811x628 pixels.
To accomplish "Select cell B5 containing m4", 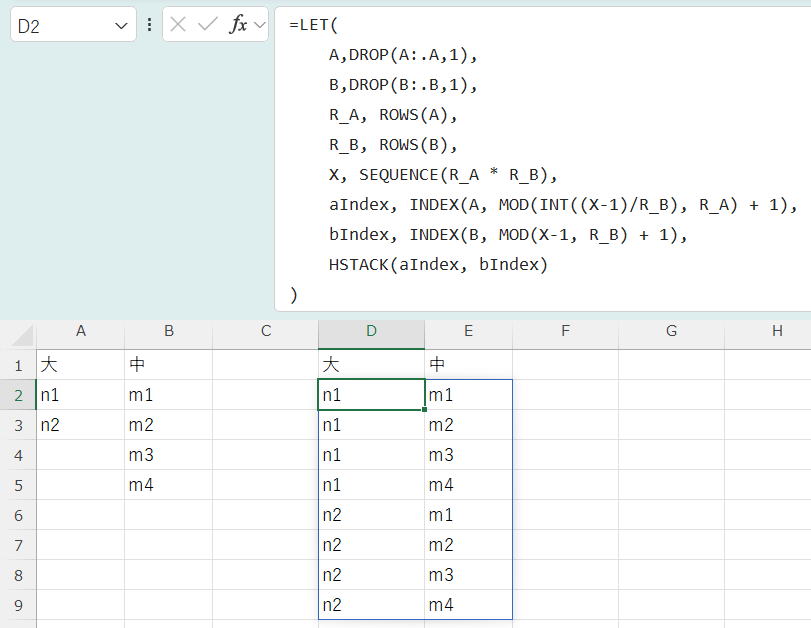I will pyautogui.click(x=168, y=485).
